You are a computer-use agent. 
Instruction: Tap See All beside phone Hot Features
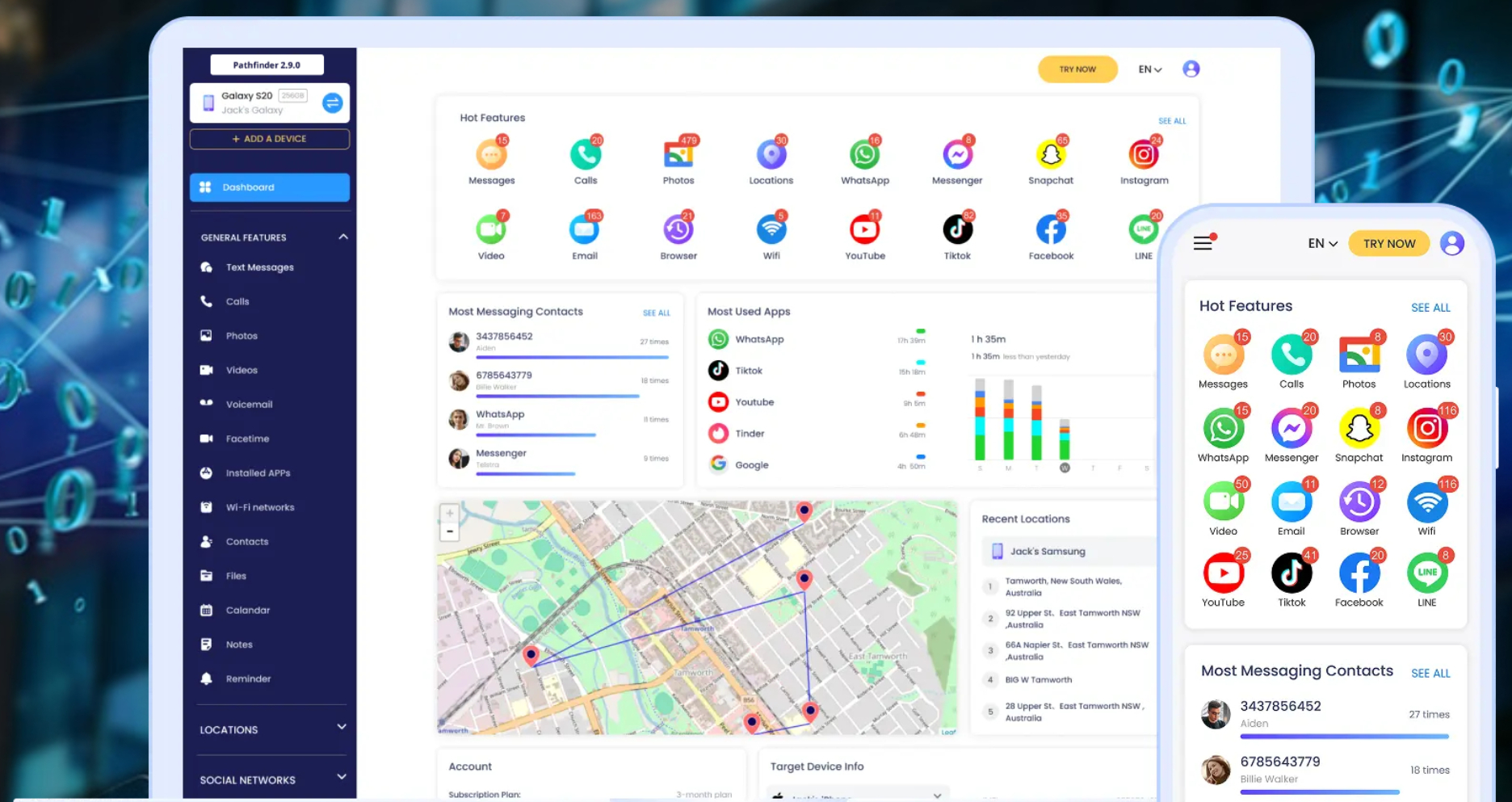[x=1430, y=308]
